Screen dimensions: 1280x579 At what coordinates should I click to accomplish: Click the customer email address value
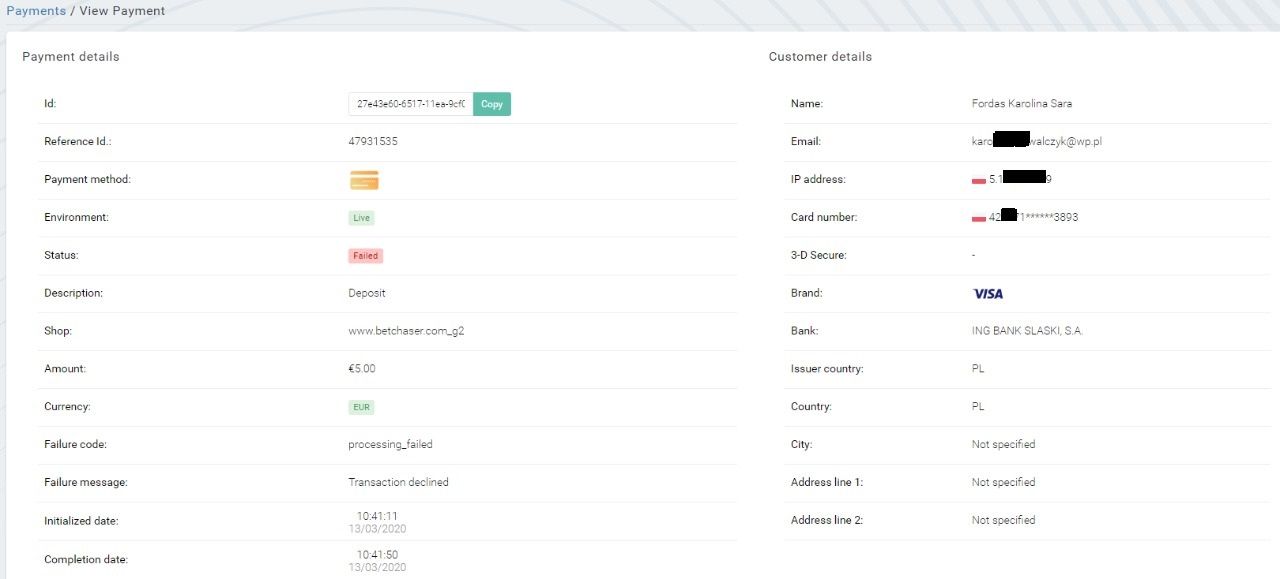tap(1037, 142)
